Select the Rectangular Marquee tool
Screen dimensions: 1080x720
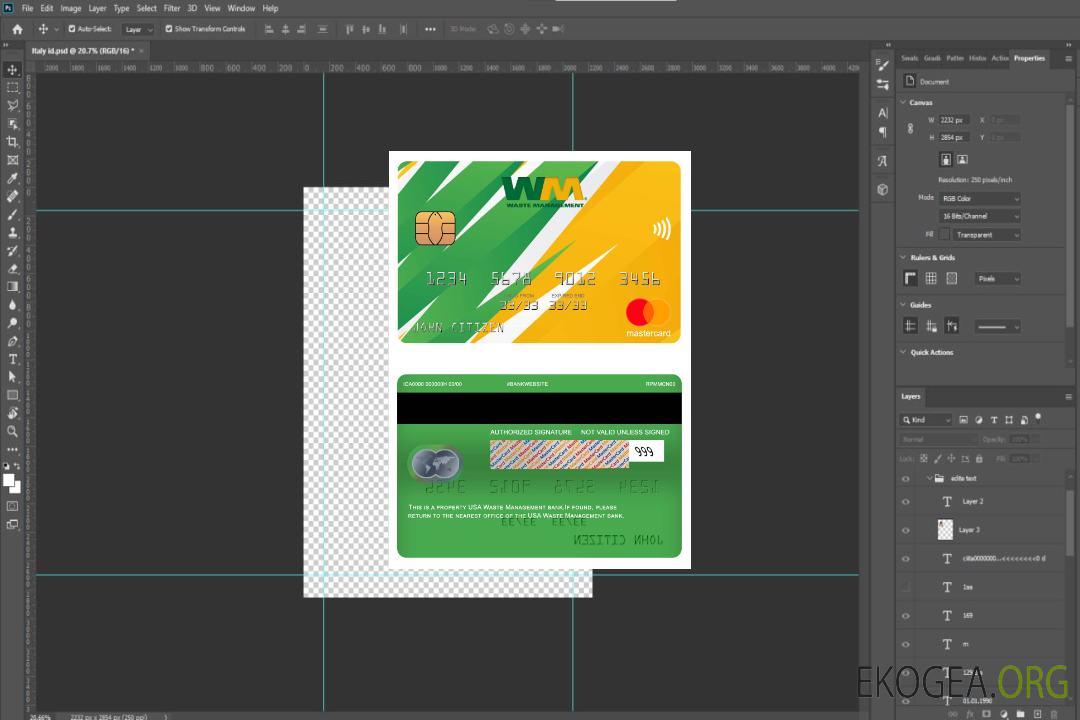[12, 88]
